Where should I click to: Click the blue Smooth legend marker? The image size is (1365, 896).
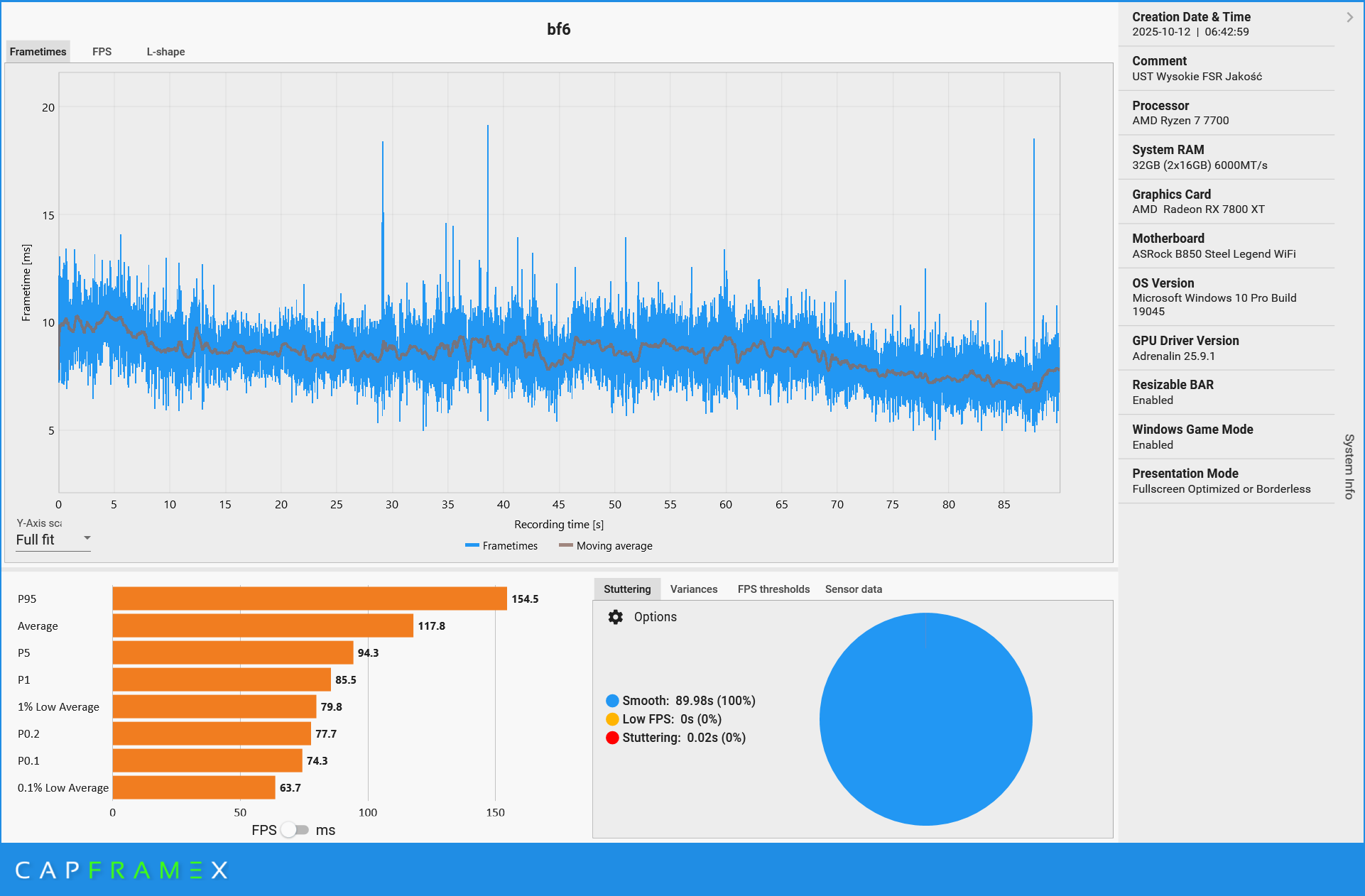tap(612, 701)
